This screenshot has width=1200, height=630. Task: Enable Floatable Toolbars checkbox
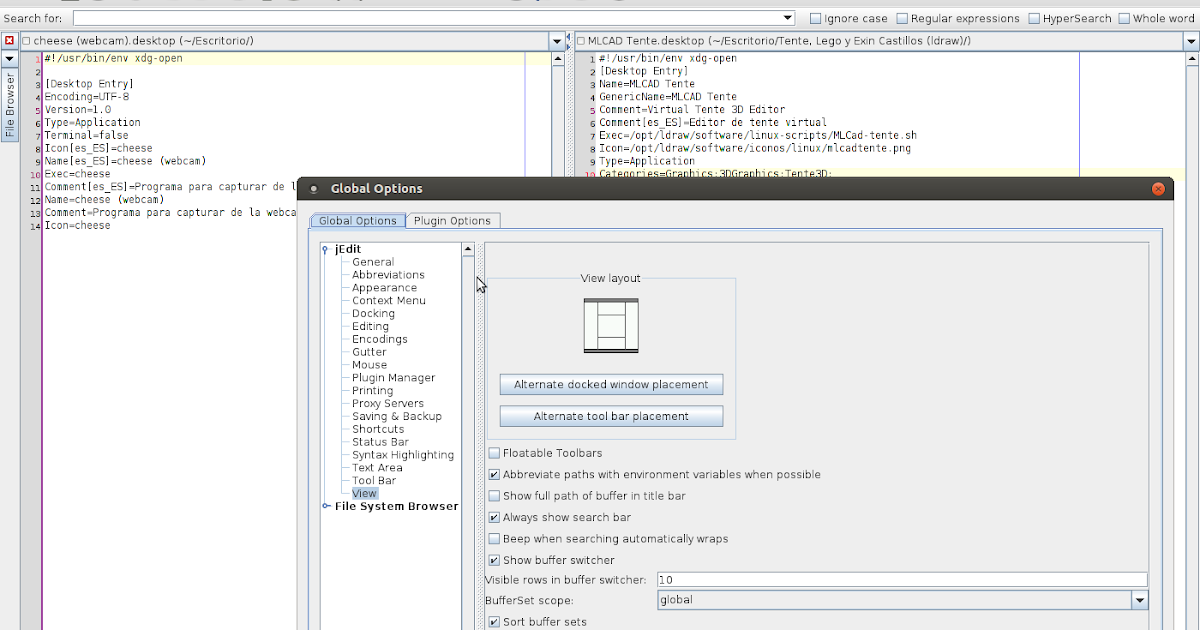(x=545, y=453)
